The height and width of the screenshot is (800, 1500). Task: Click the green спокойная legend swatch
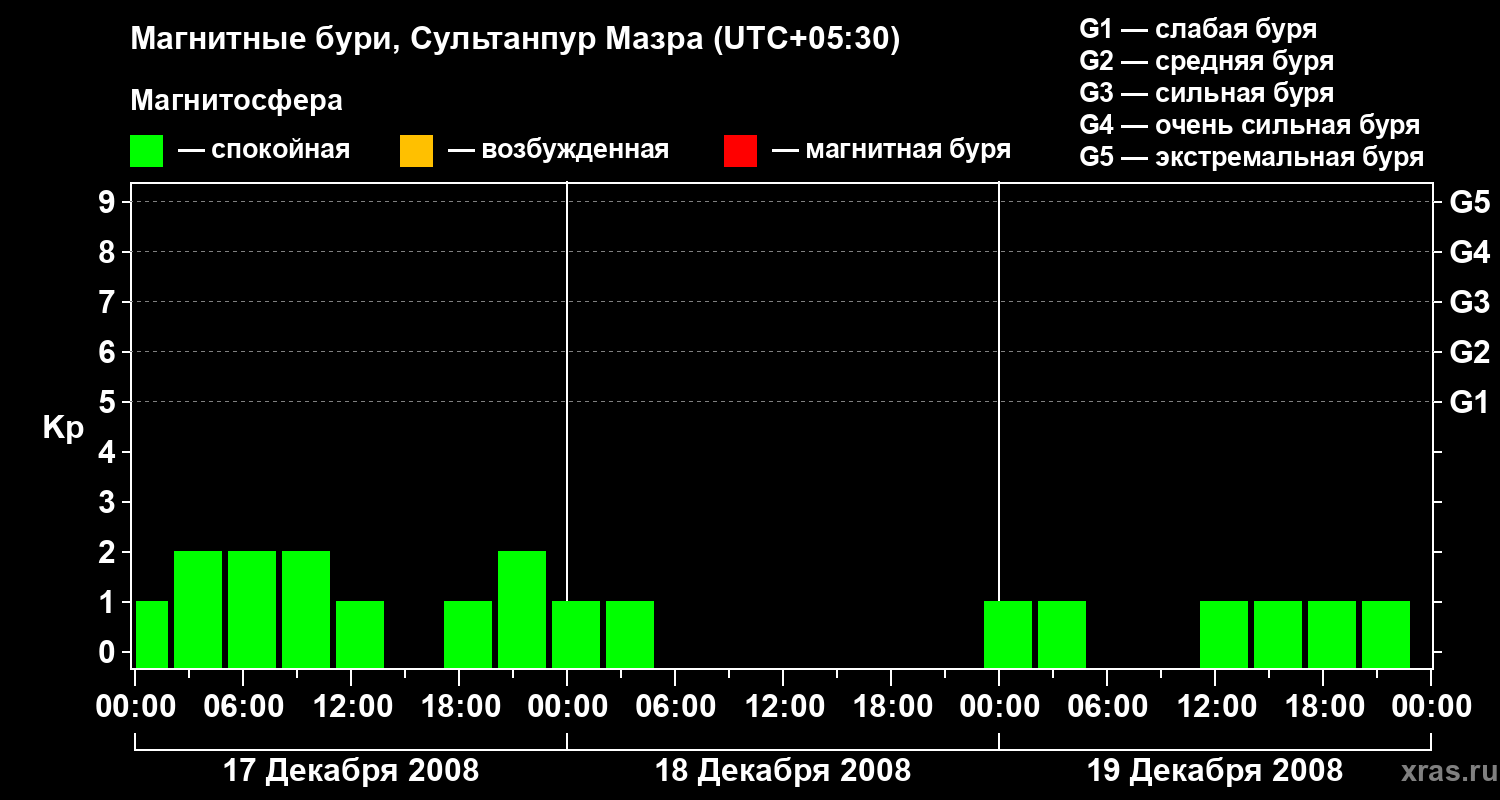146,151
